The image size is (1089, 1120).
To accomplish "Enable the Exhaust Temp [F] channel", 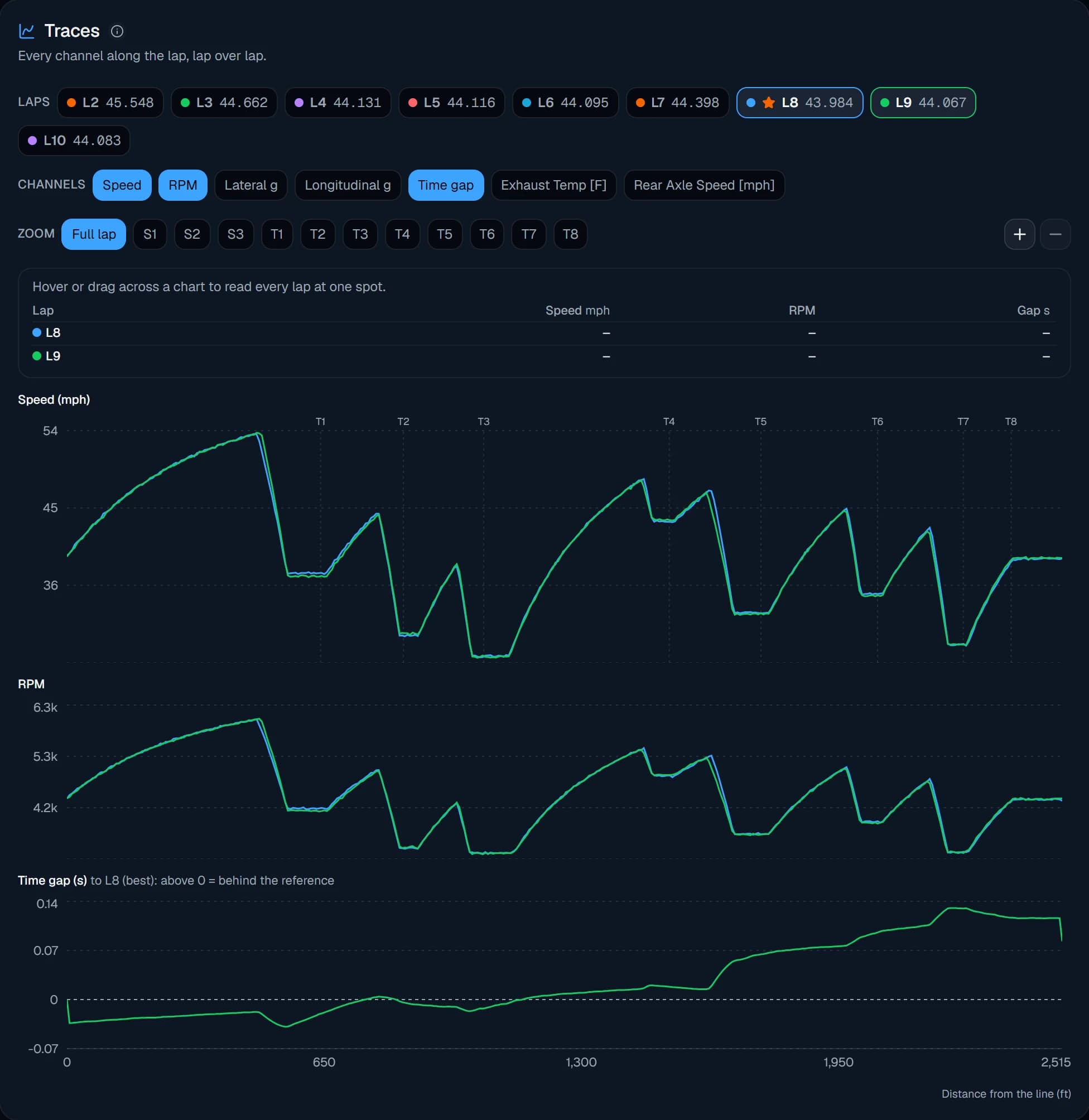I will pyautogui.click(x=553, y=185).
